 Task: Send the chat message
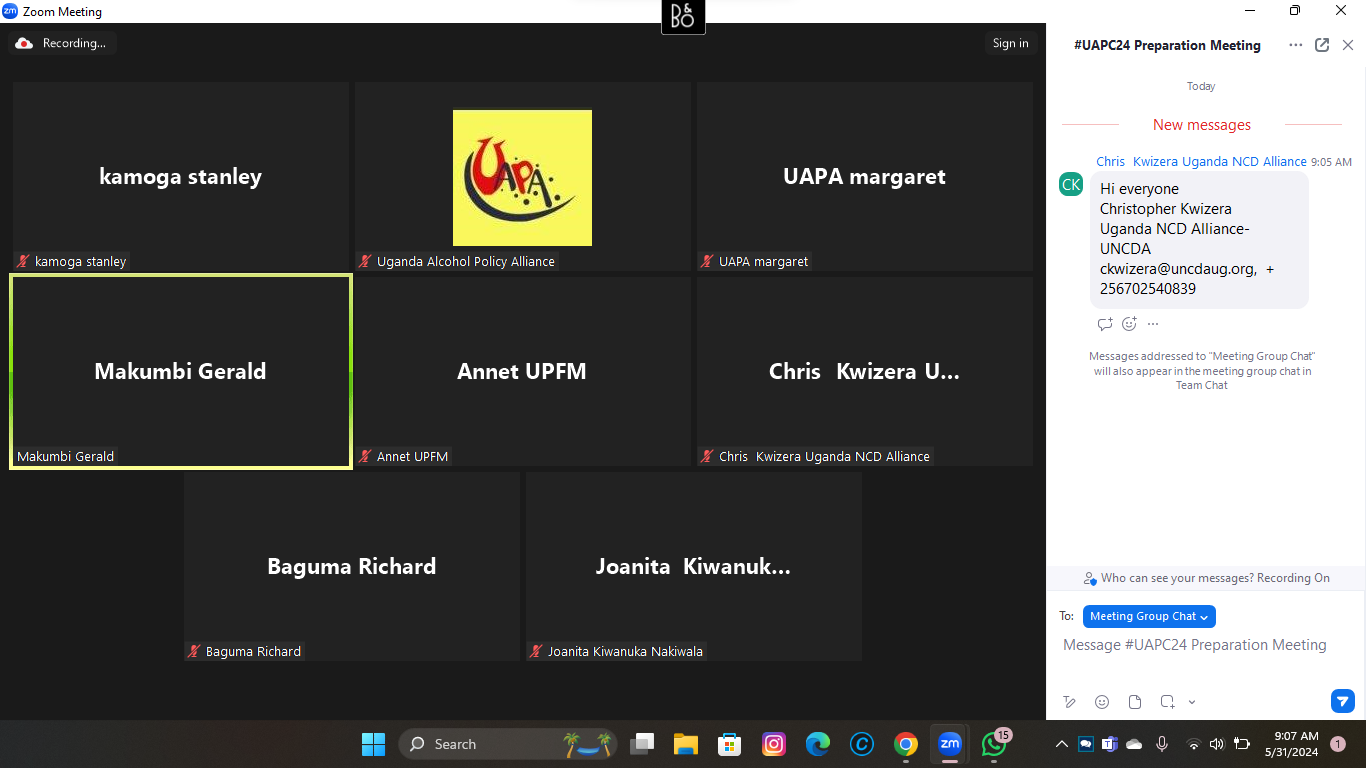[x=1343, y=701]
